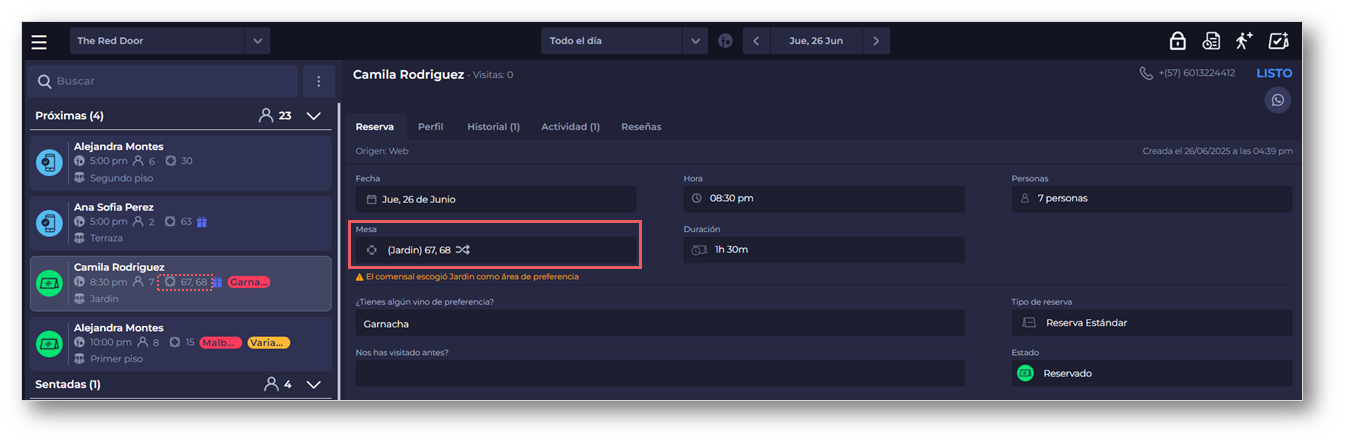1345x443 pixels.
Task: Click status icon of Ana Sofia Perez
Action: [50, 223]
